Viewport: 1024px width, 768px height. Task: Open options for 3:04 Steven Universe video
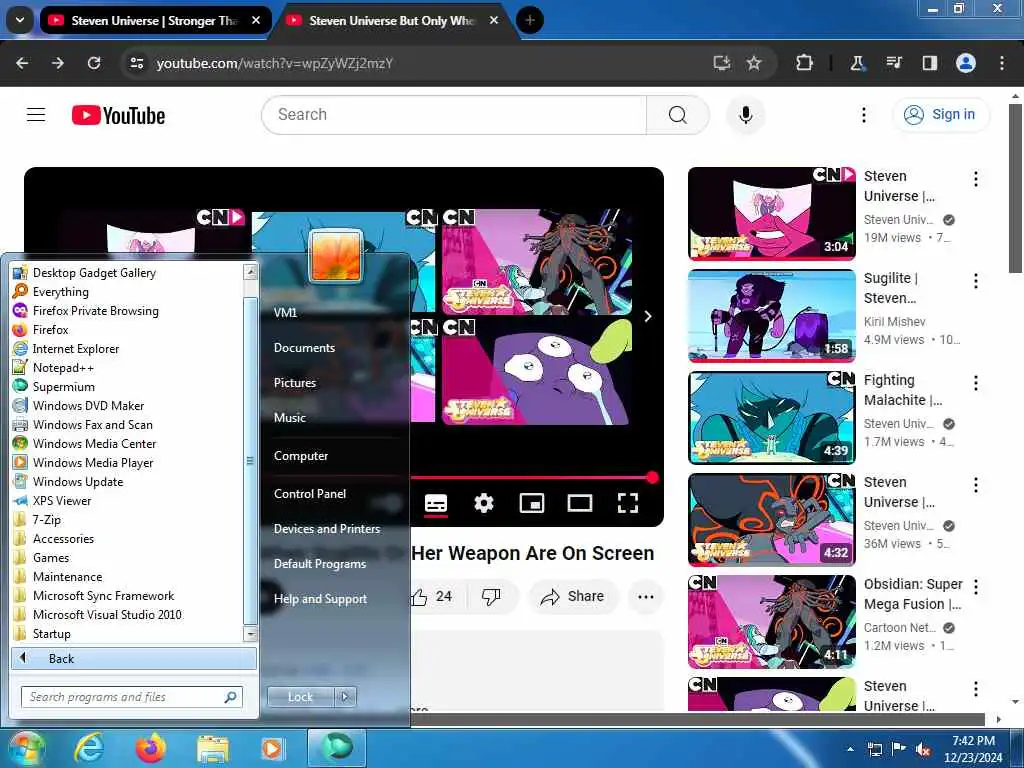tap(976, 179)
